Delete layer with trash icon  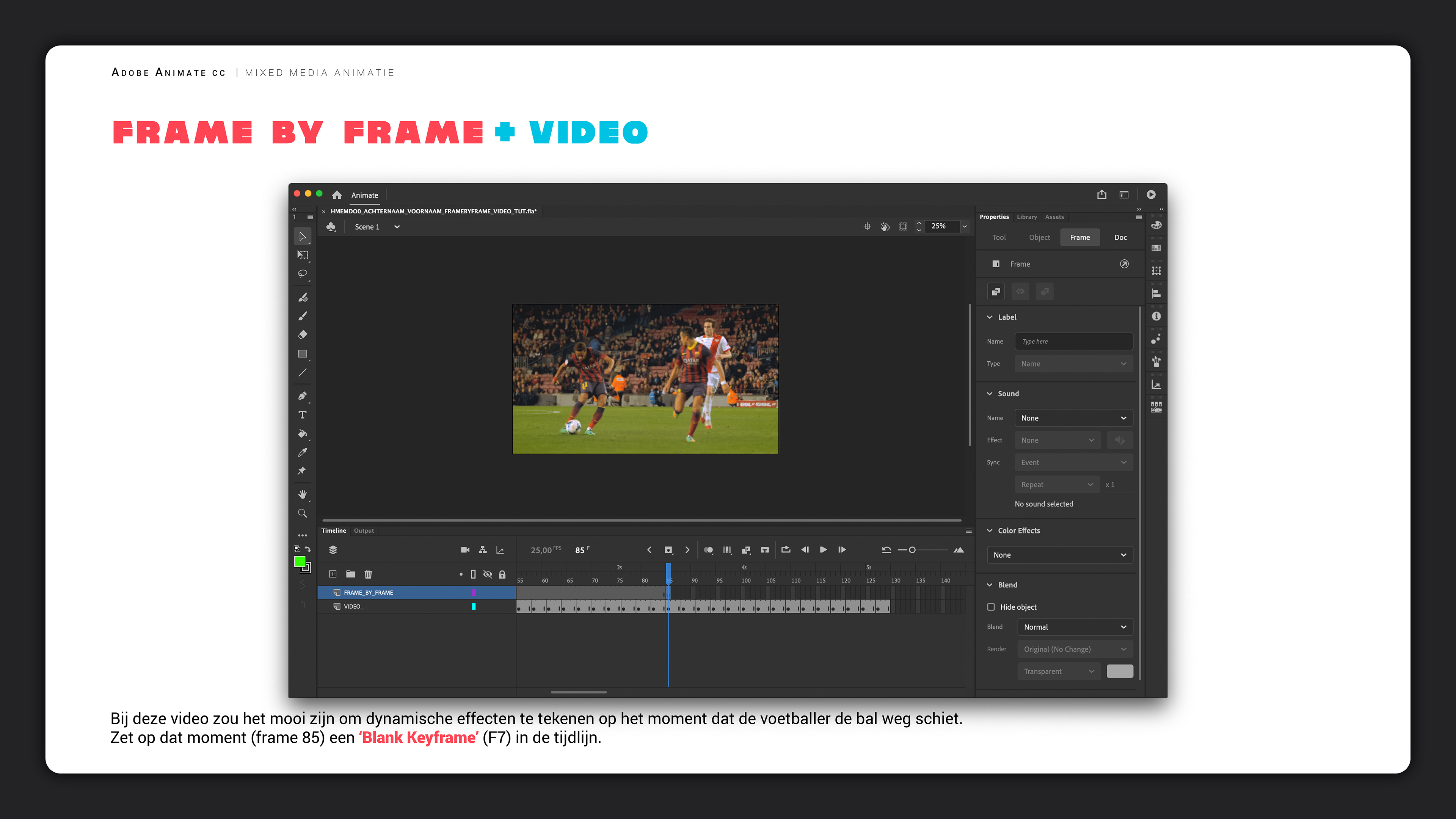(368, 574)
